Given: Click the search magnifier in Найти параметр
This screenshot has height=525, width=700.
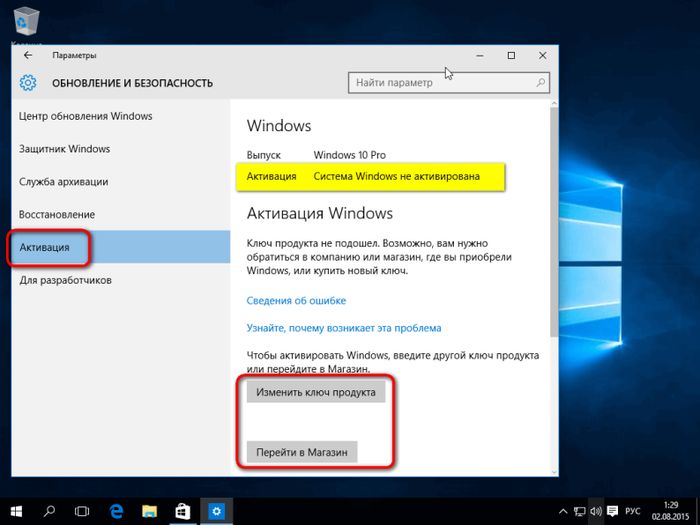Looking at the screenshot, I should pyautogui.click(x=540, y=83).
